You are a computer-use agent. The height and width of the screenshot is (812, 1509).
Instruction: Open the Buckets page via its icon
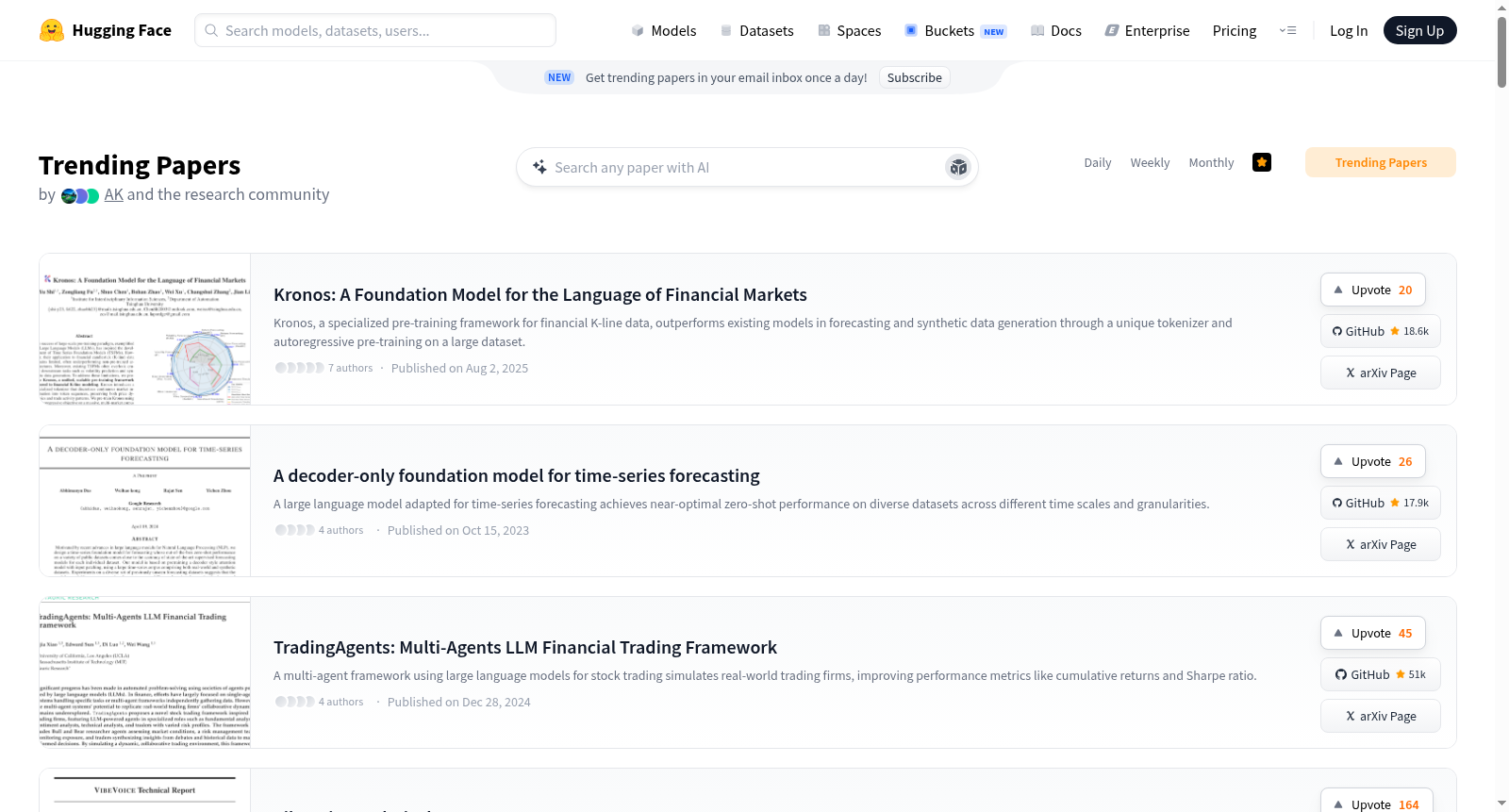911,30
